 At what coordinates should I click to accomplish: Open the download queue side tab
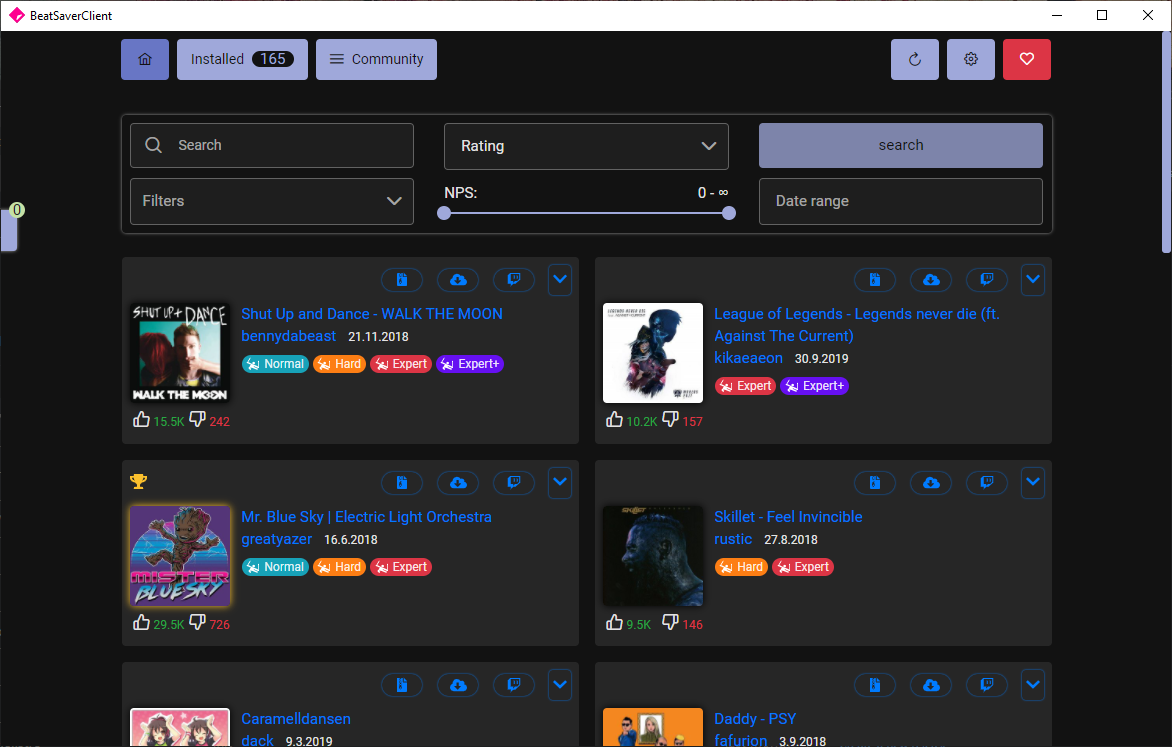(x=9, y=229)
